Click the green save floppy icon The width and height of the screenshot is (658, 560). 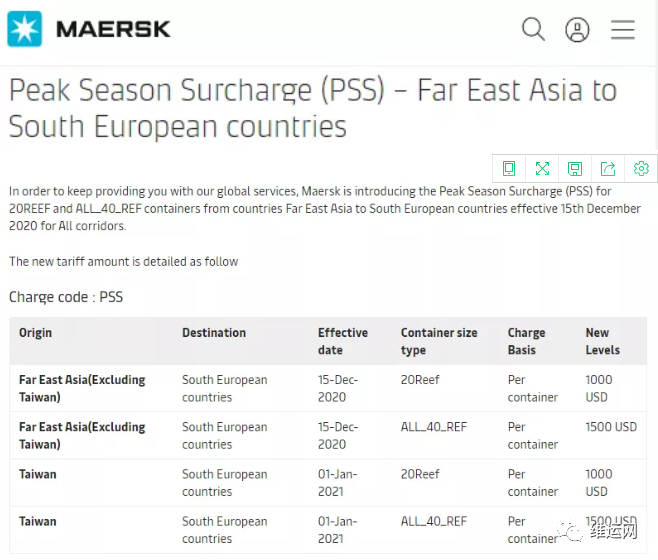(575, 168)
